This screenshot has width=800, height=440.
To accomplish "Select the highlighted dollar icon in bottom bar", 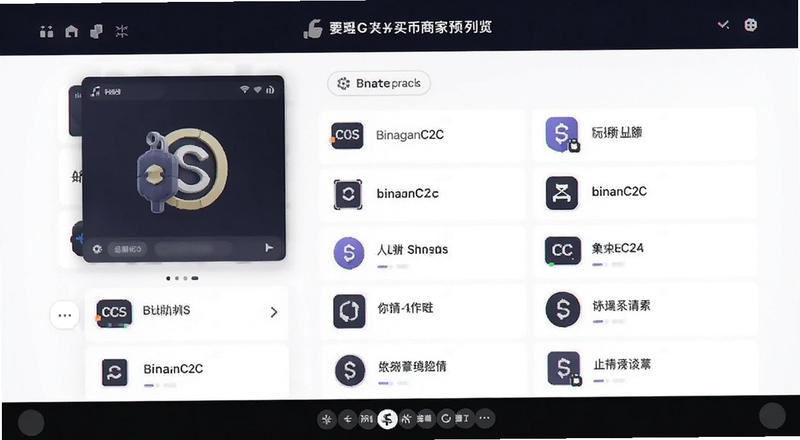I will tap(387, 419).
